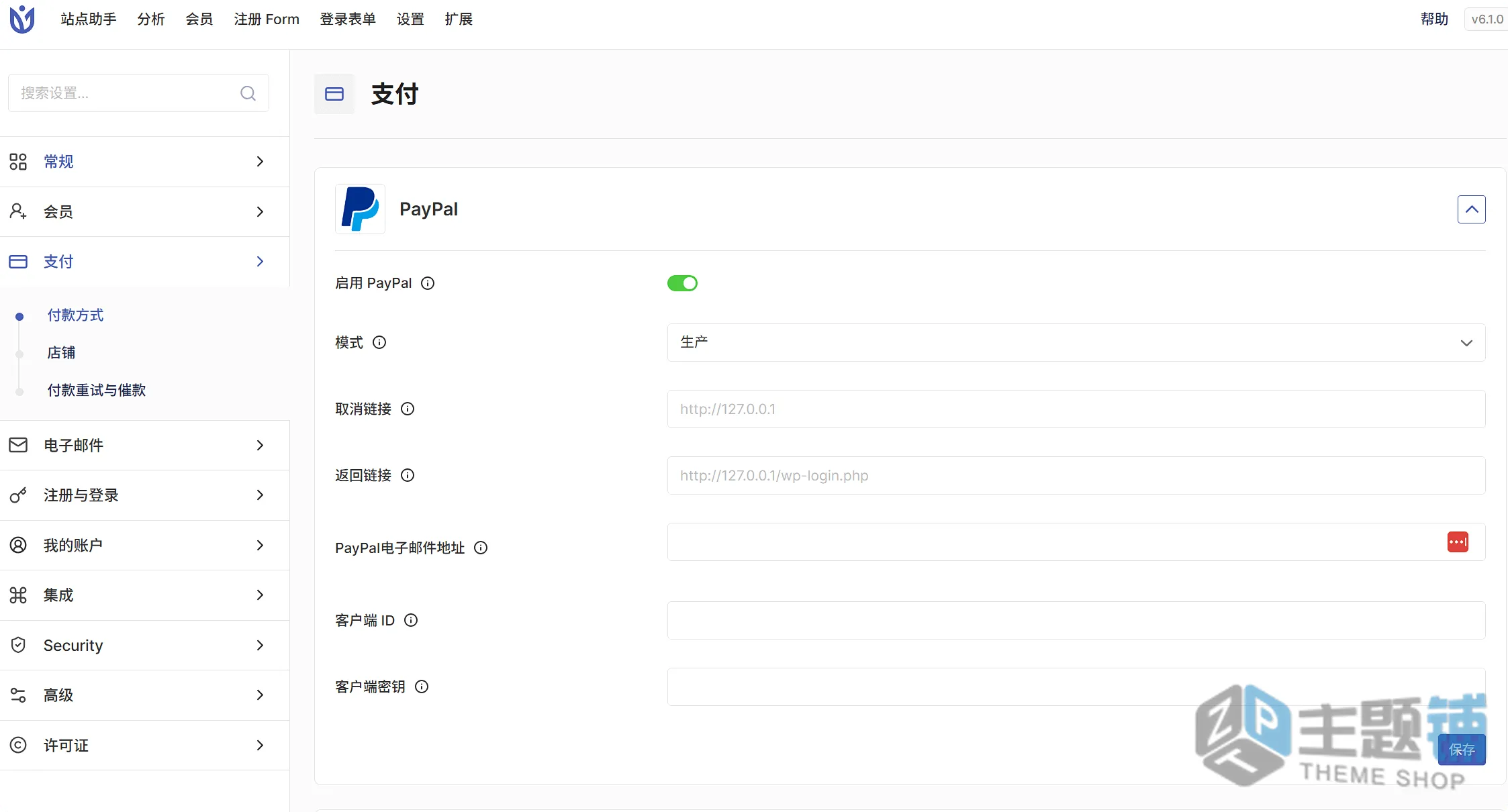This screenshot has height=812, width=1508.
Task: Click info icon beside 启用 PayPal
Action: coord(428,283)
